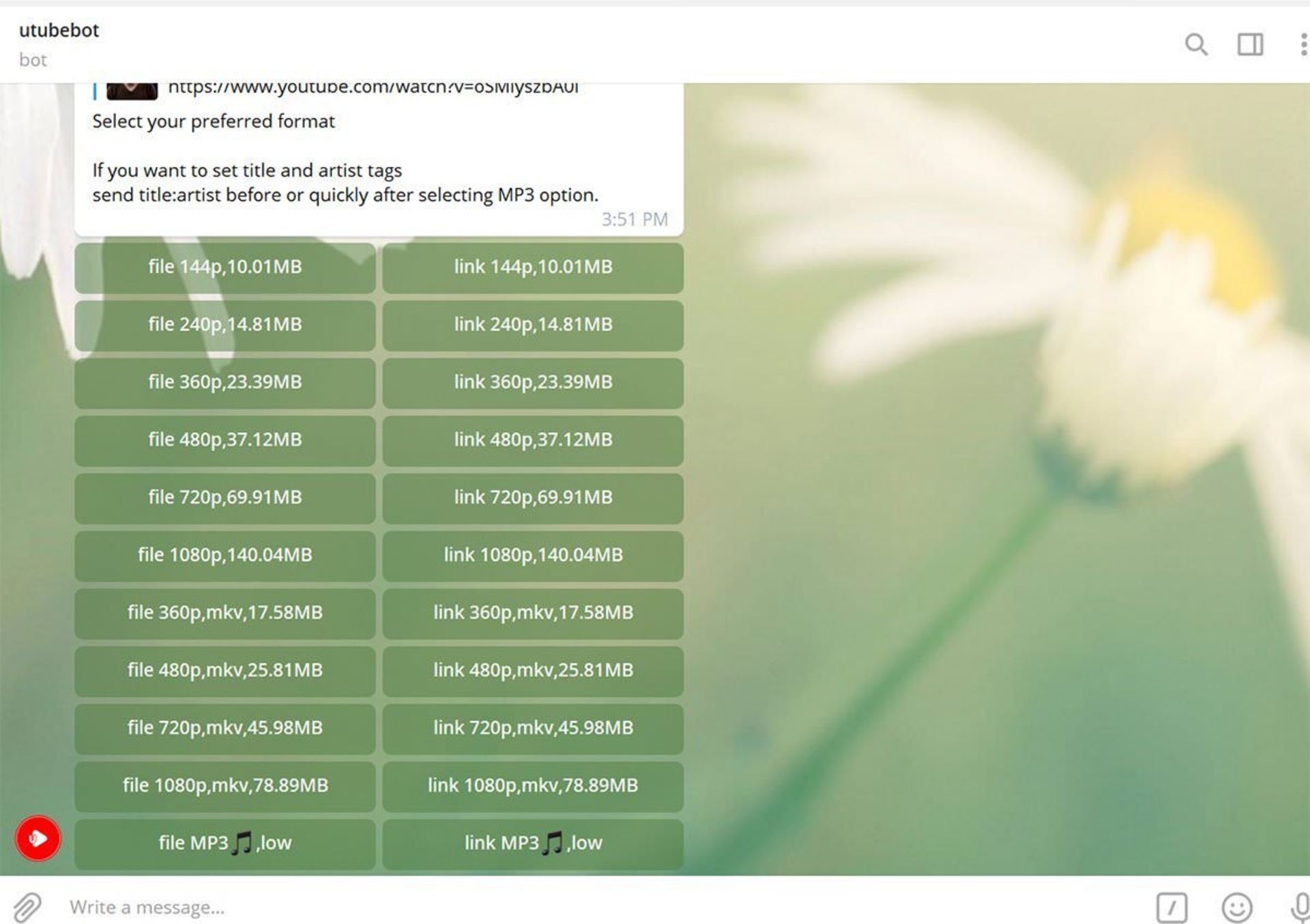Select link 240p,14.81MB option

click(533, 325)
